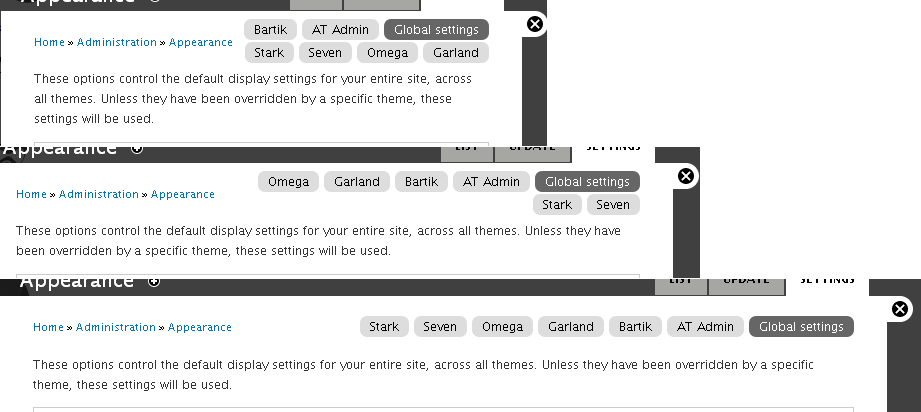Screen dimensions: 921x412
Task: Choose AT Admin tab in the bottom panel
Action: click(x=706, y=327)
